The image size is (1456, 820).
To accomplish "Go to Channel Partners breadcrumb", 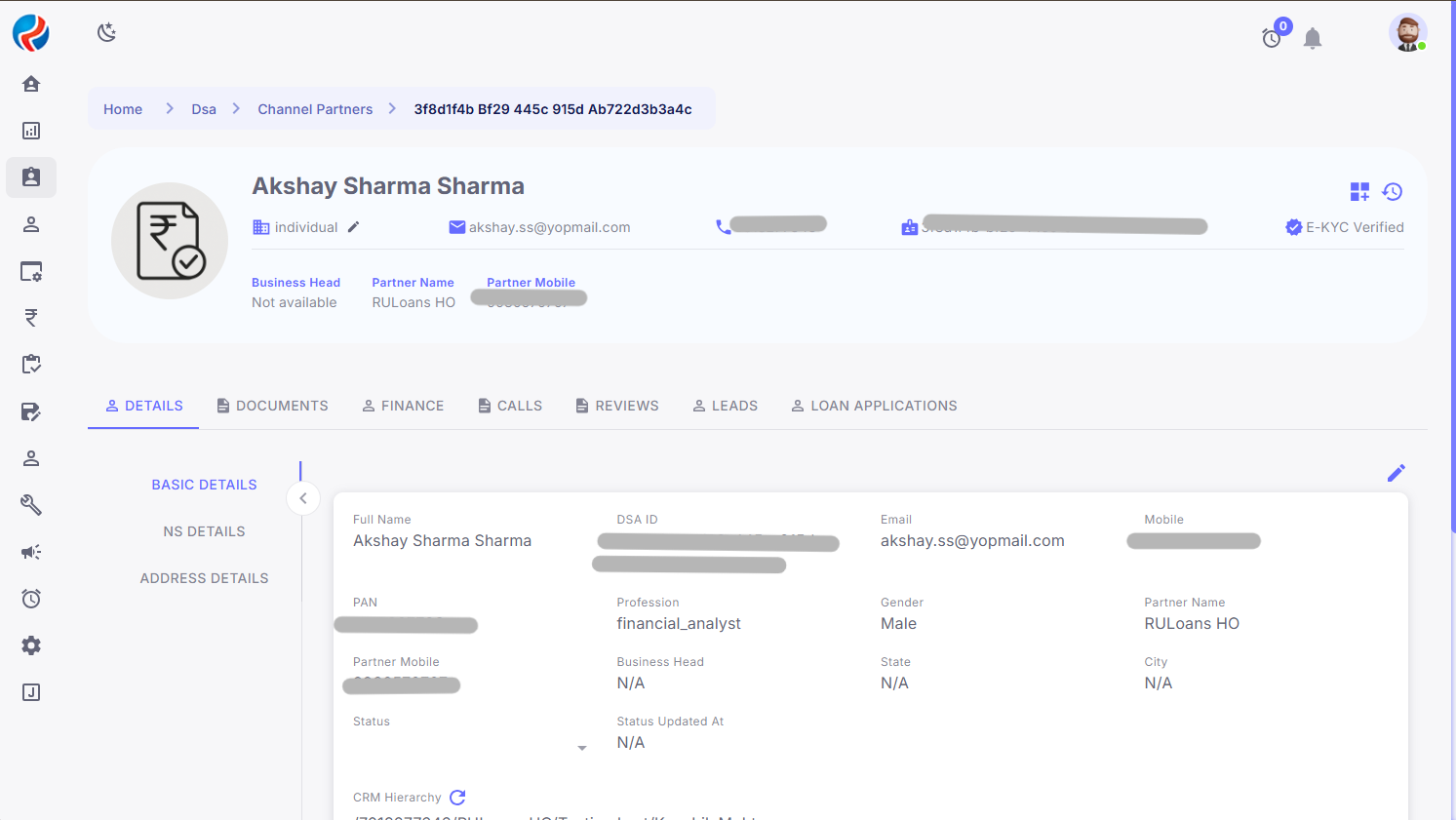I will pos(315,109).
